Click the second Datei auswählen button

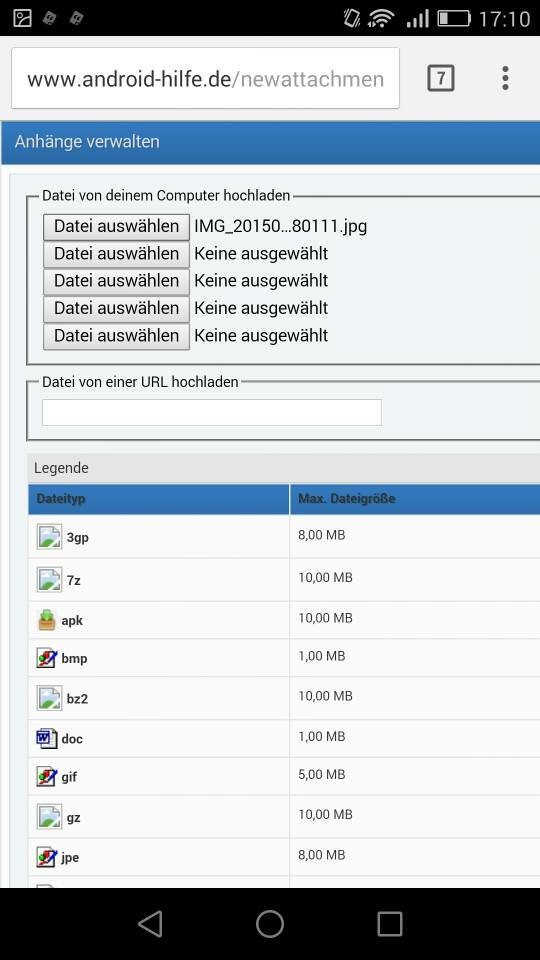pyautogui.click(x=116, y=253)
